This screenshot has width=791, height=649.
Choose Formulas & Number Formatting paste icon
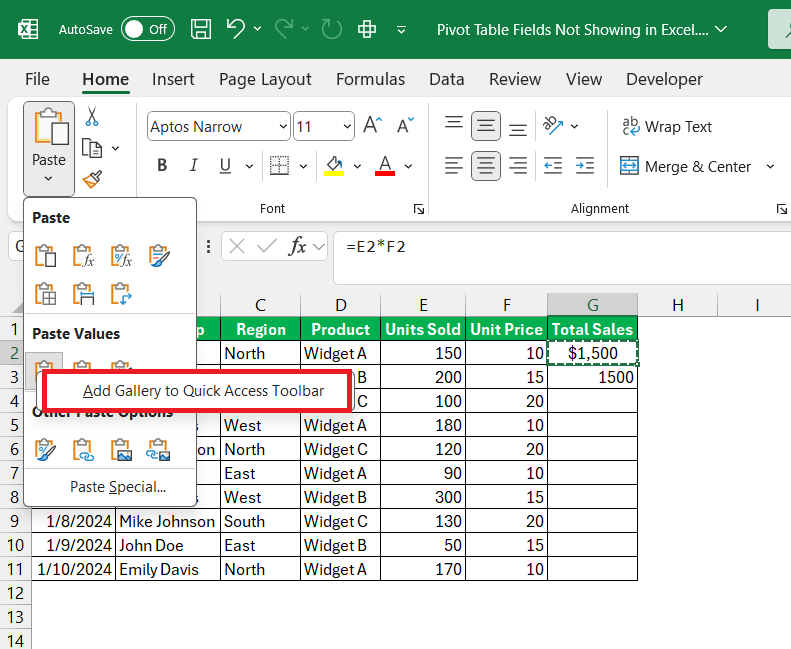121,255
